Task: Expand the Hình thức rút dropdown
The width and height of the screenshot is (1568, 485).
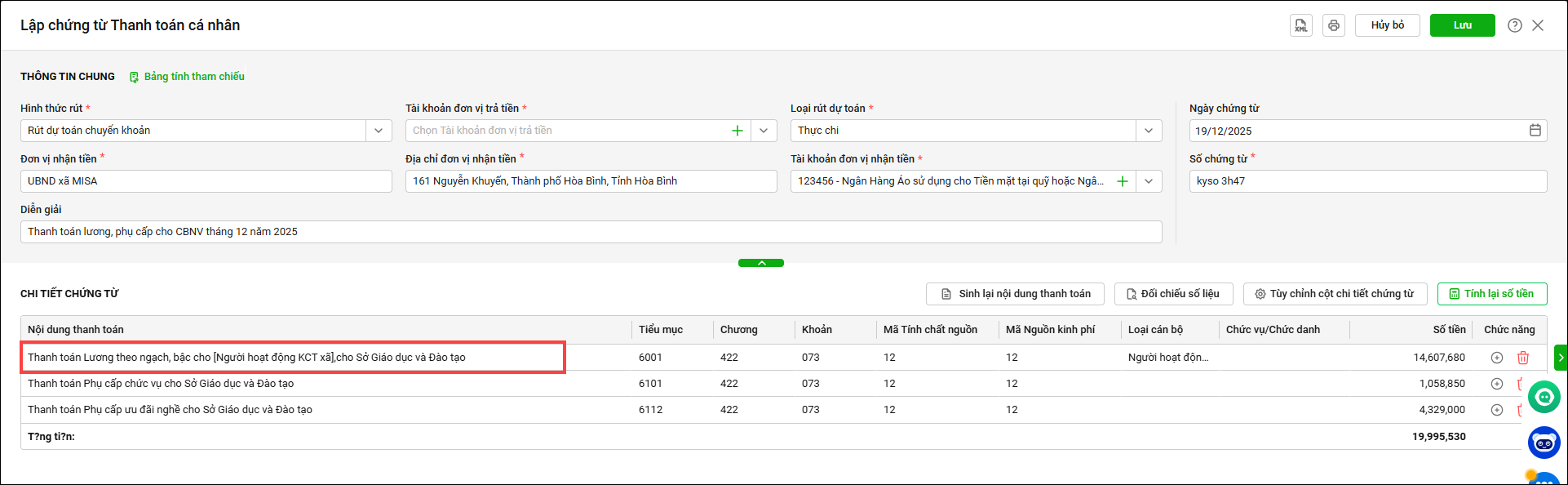Action: [x=379, y=131]
